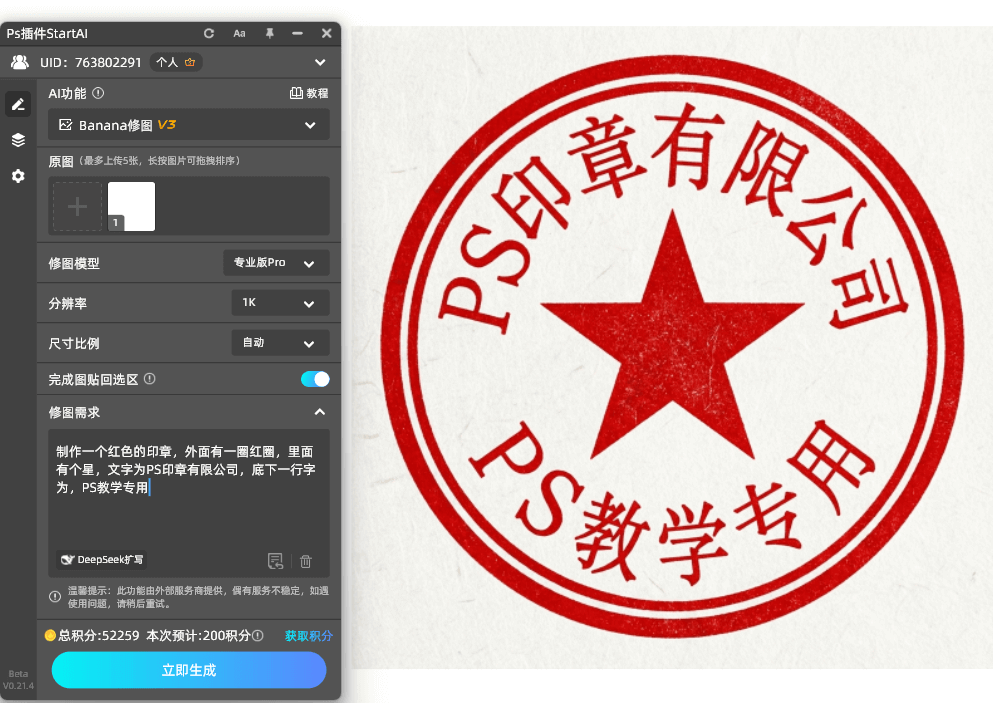The width and height of the screenshot is (993, 703).
Task: Collapse the 修图需求 section
Action: point(320,412)
